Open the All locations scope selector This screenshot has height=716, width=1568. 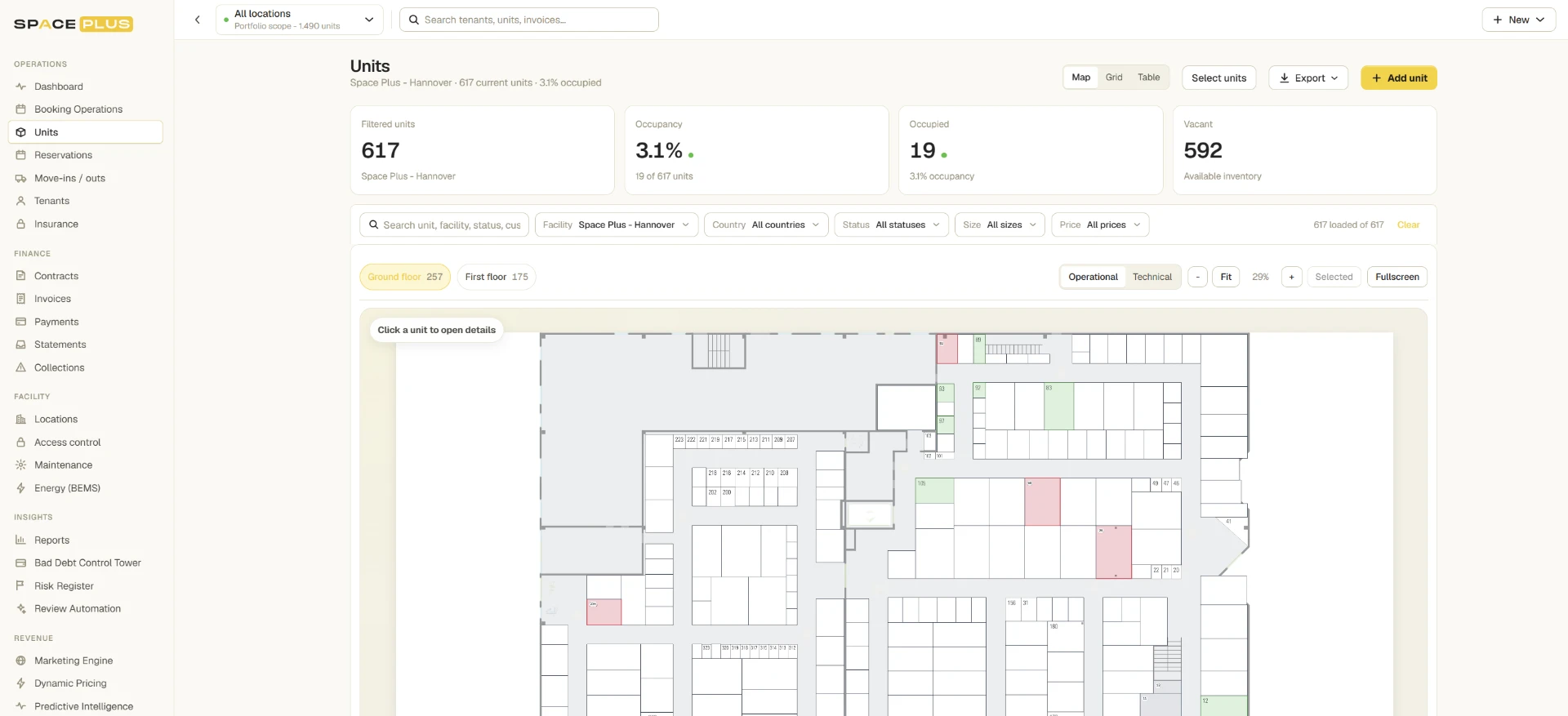(x=300, y=20)
